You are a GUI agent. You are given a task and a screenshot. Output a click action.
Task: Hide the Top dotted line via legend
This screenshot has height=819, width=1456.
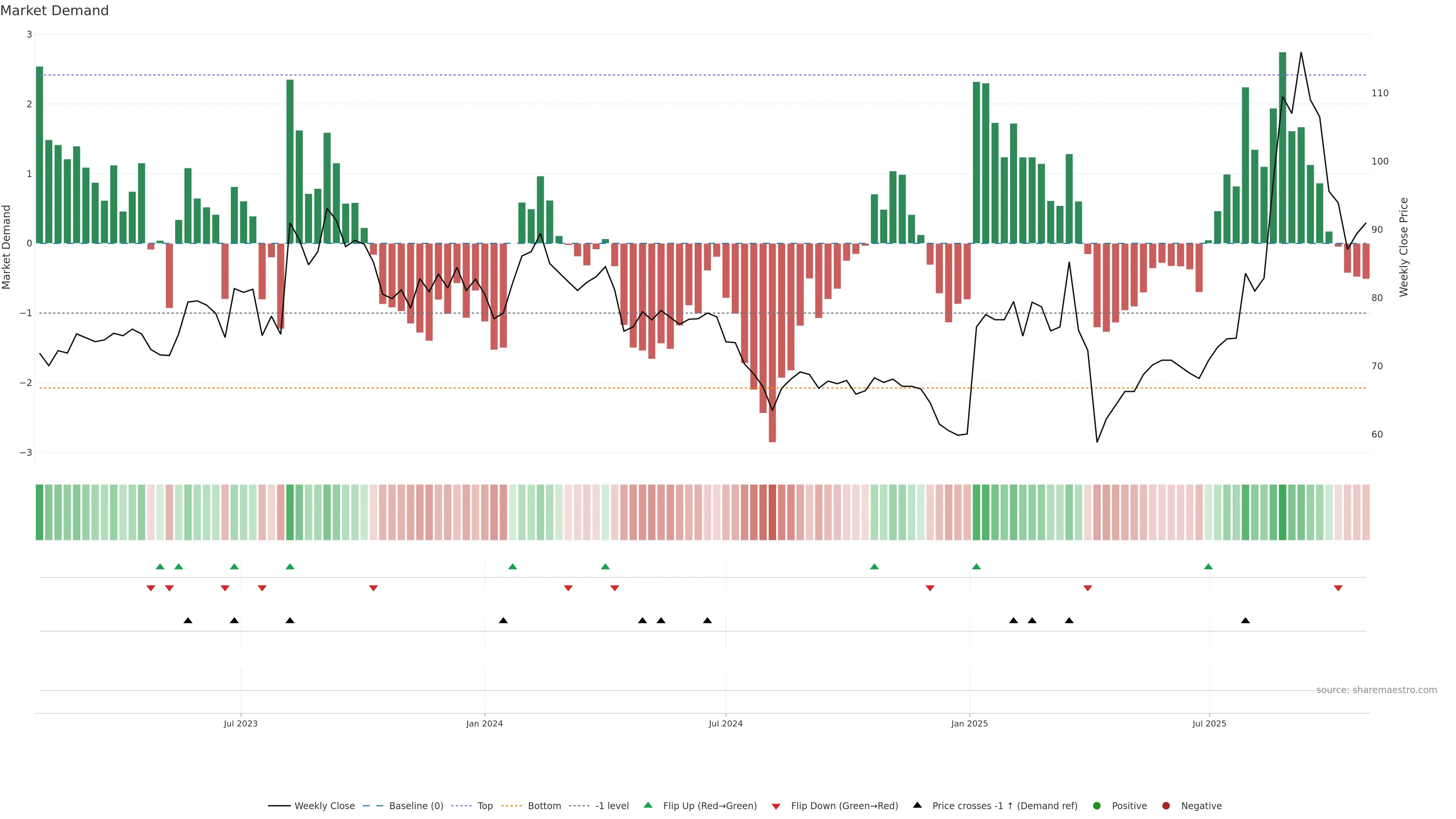(485, 805)
